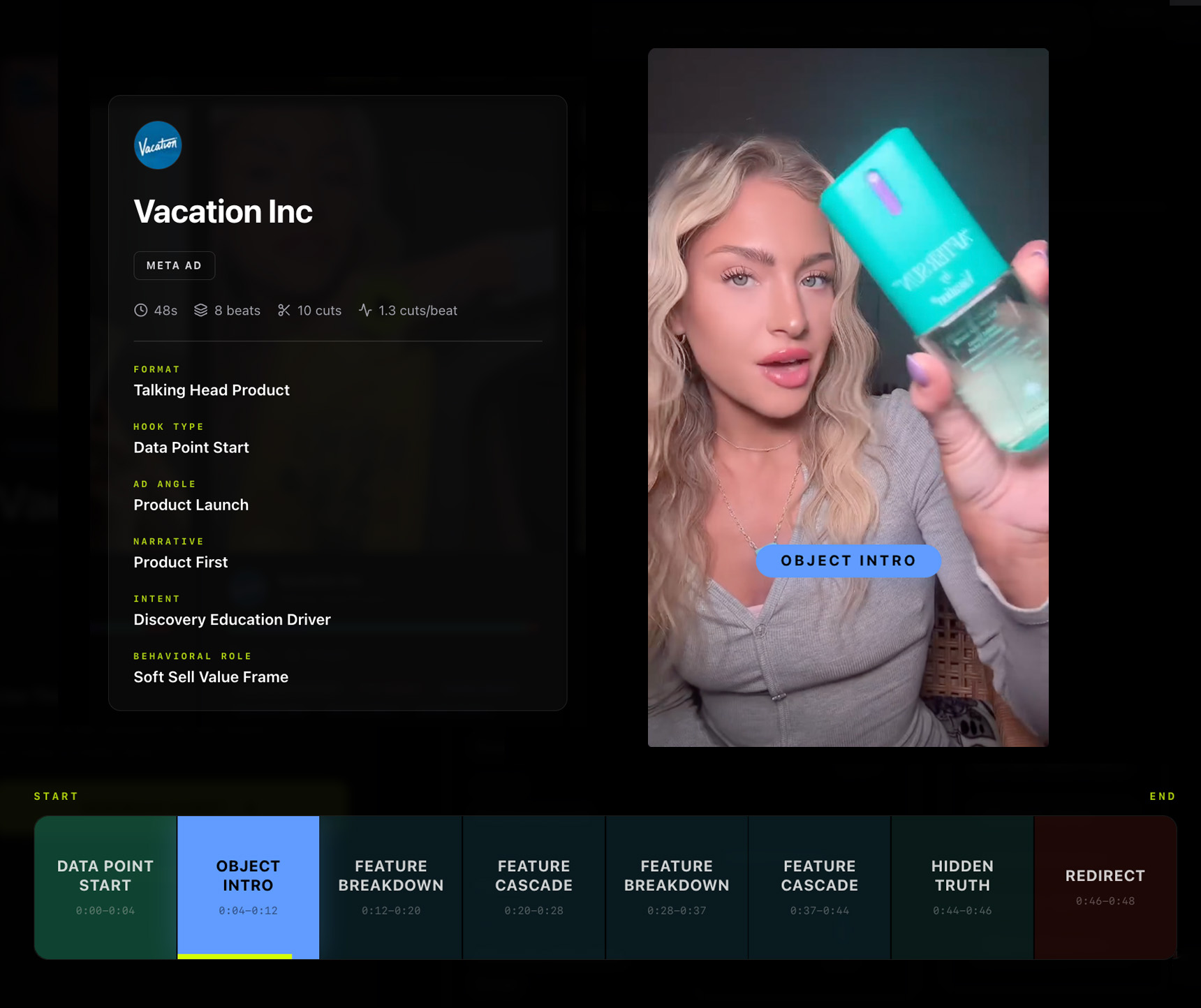Screen dimensions: 1201x1008
Task: Select the first FEATURE BREAKDOWN segment
Action: (390, 887)
